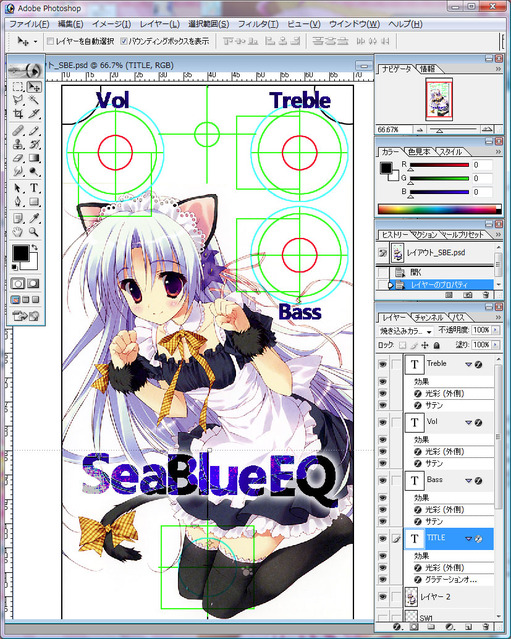Hide the Bass layer

click(382, 480)
